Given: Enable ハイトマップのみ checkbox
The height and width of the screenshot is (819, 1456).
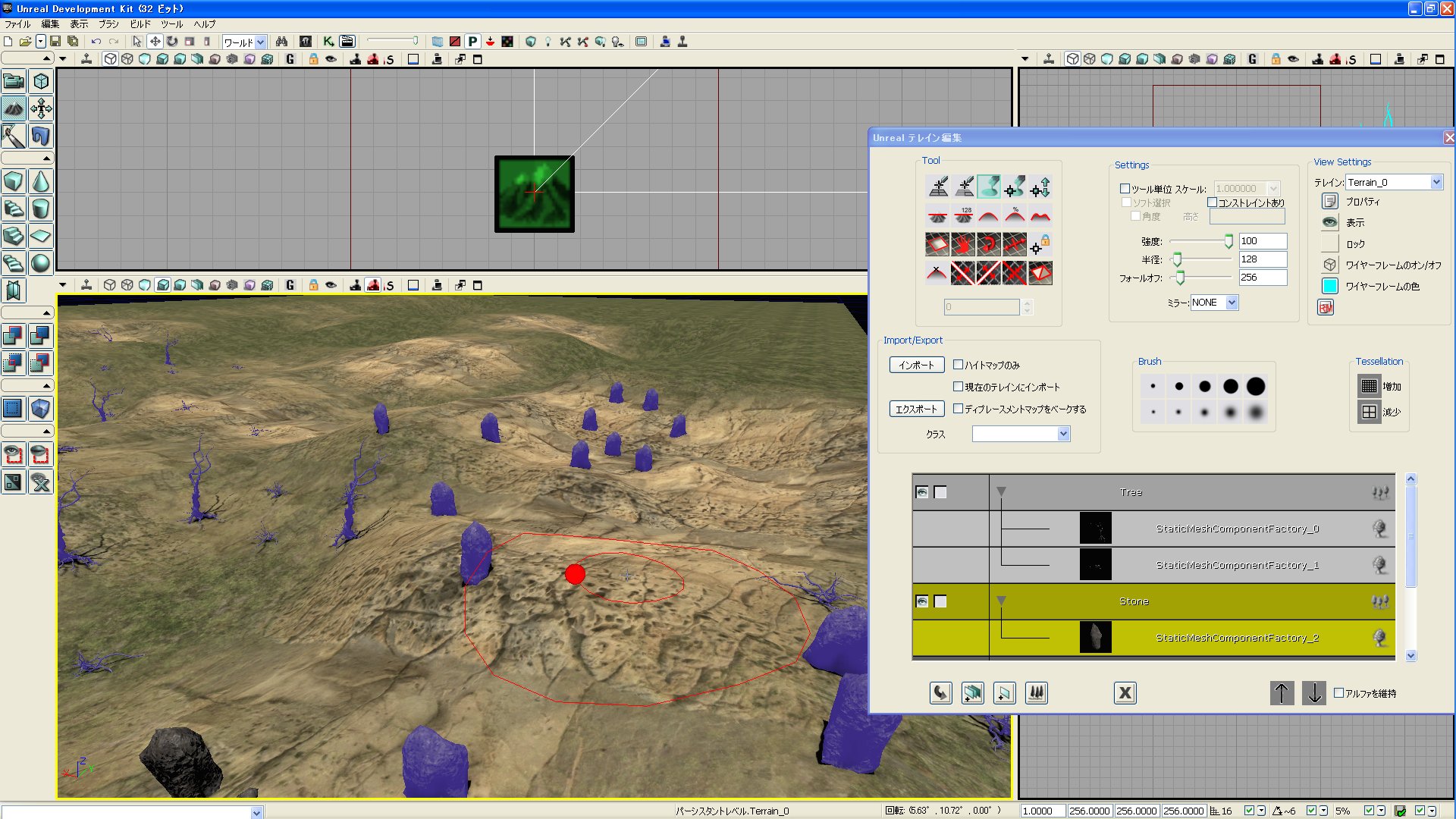Looking at the screenshot, I should 958,365.
